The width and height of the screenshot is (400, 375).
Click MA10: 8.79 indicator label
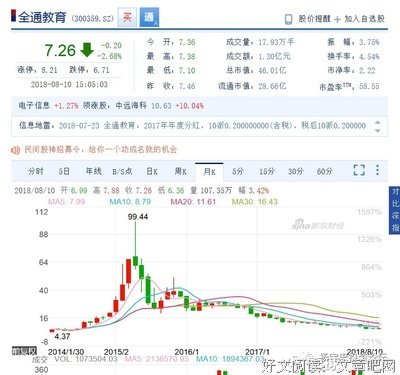pos(130,202)
